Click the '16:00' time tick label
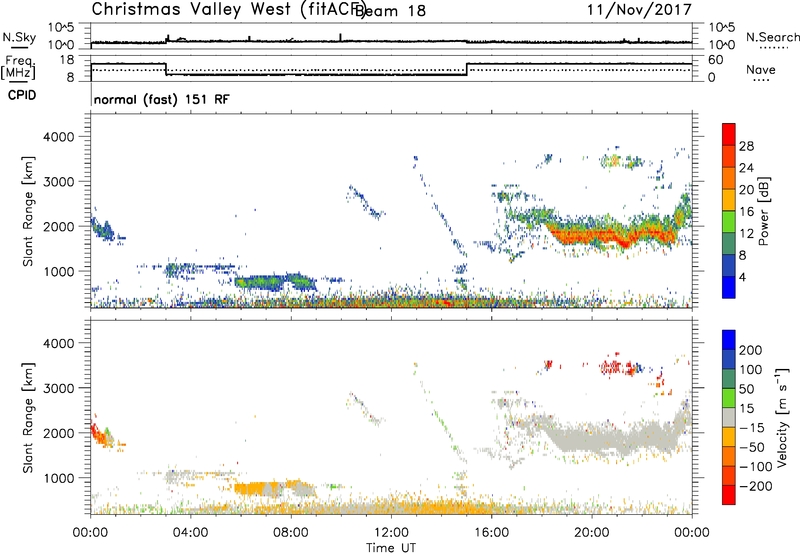This screenshot has height=554, width=800. (491, 533)
